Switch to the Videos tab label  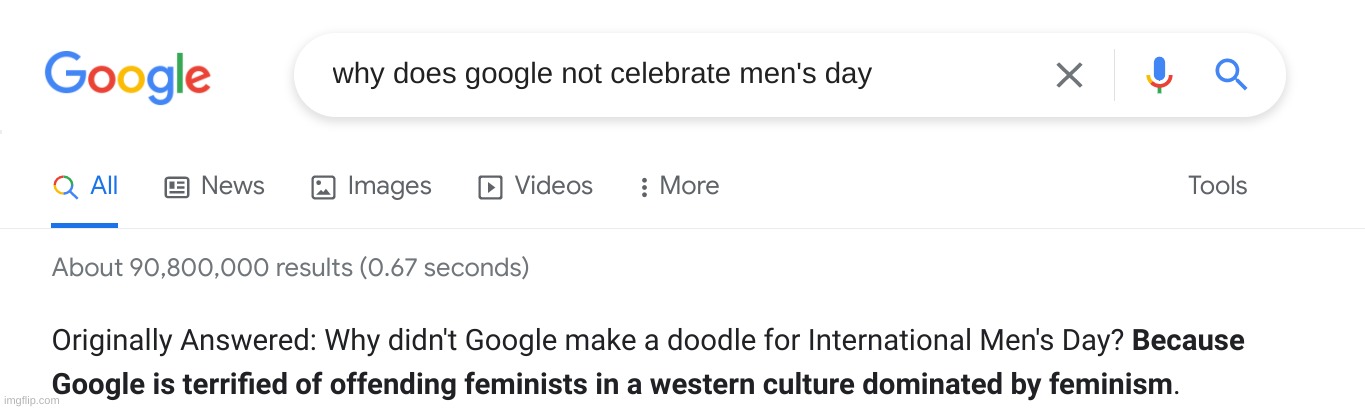point(553,186)
